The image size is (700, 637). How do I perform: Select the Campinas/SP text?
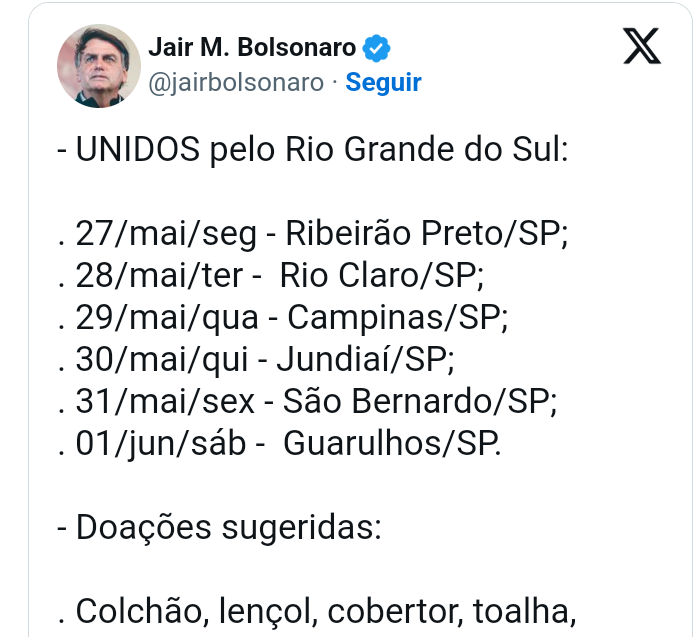(x=398, y=318)
